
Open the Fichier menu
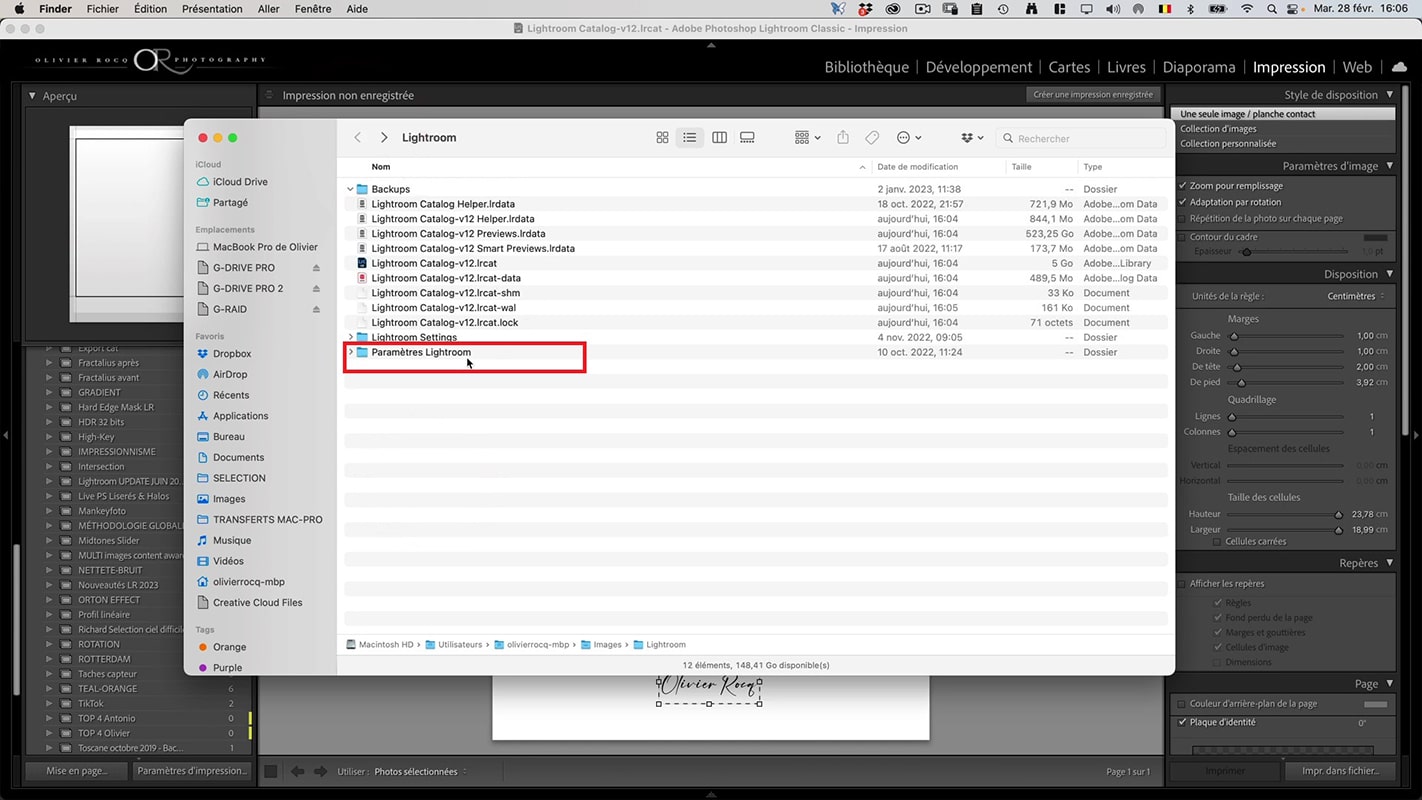[x=103, y=9]
